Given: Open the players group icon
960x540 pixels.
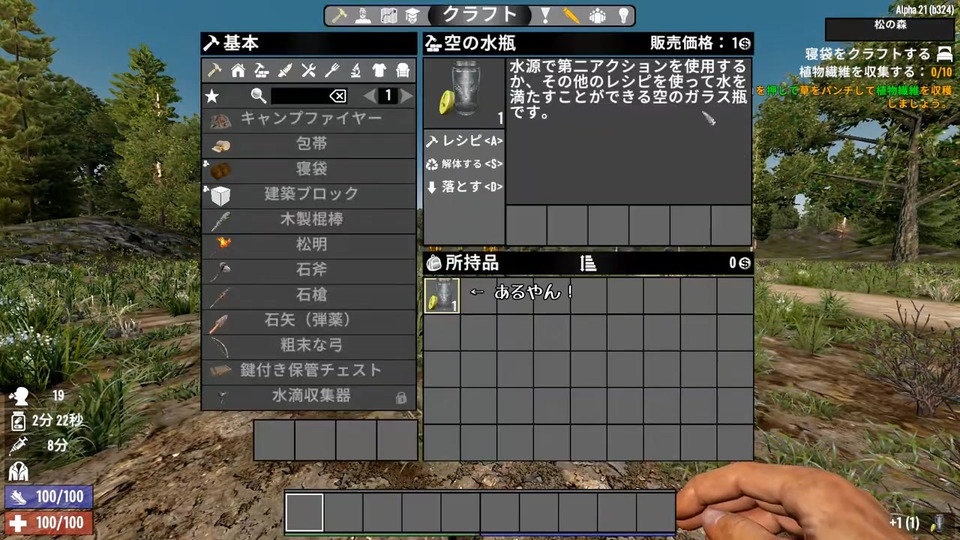Looking at the screenshot, I should click(597, 15).
